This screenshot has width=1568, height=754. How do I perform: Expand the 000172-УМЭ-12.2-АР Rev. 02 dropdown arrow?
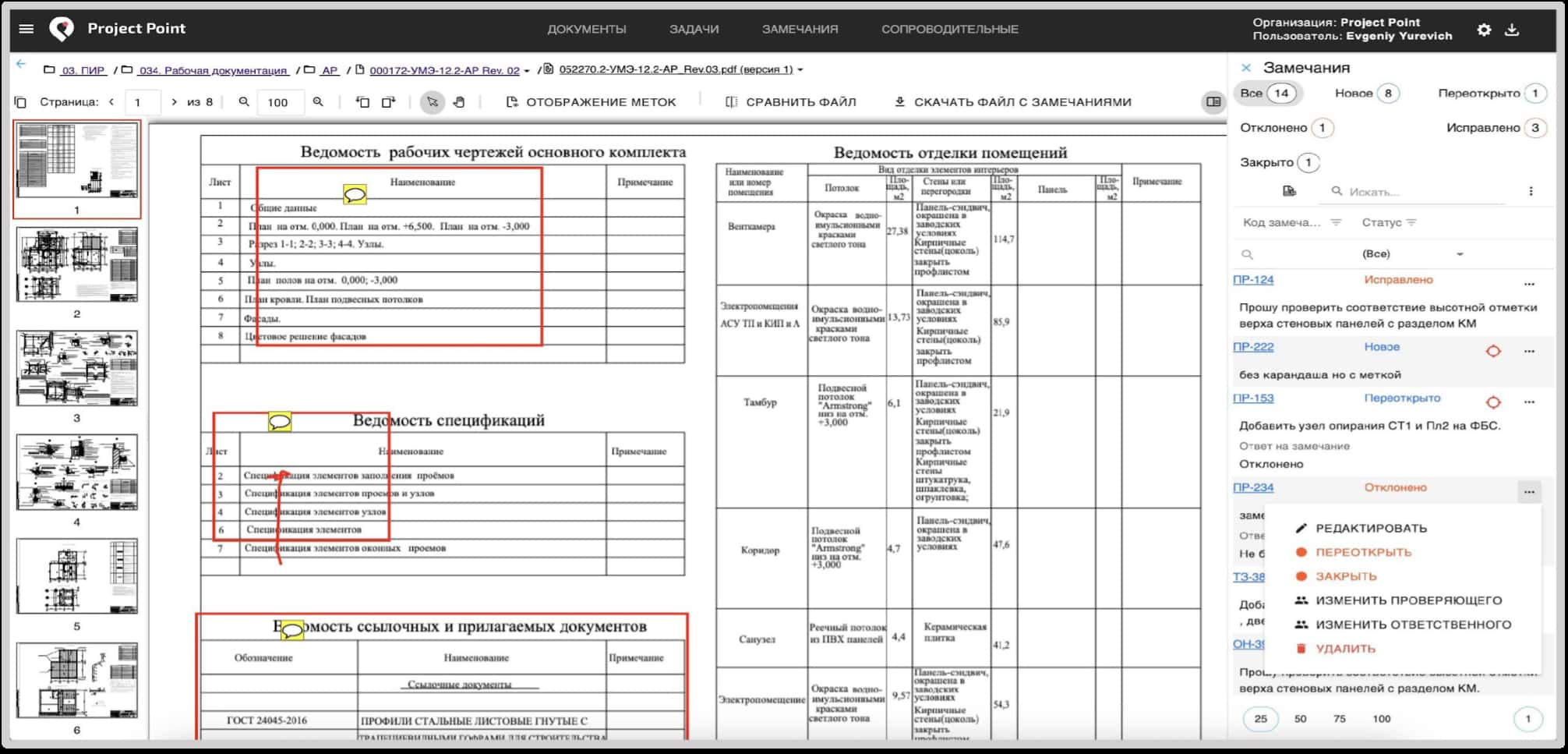click(x=527, y=71)
